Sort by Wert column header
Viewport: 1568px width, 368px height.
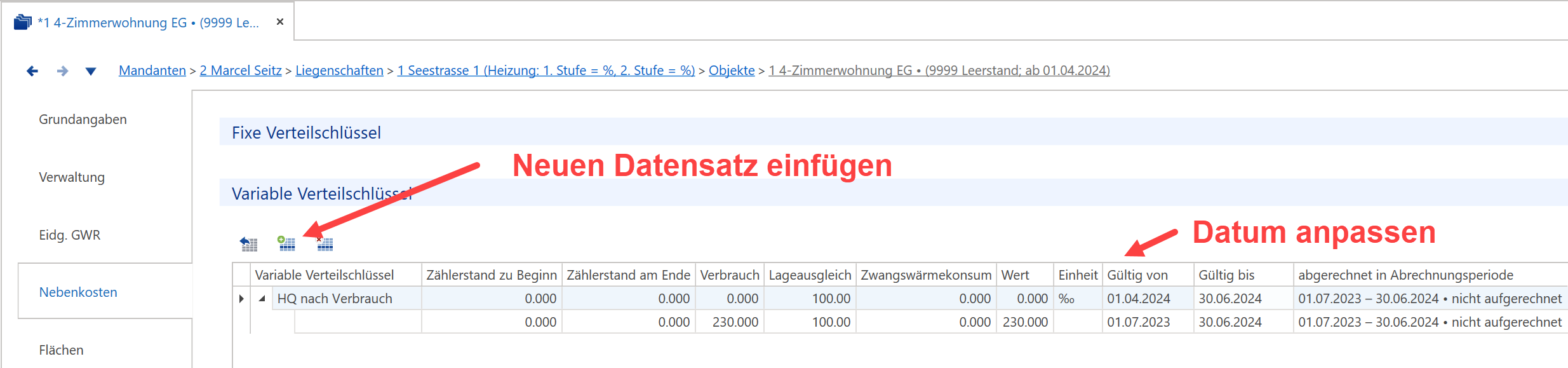[1025, 275]
